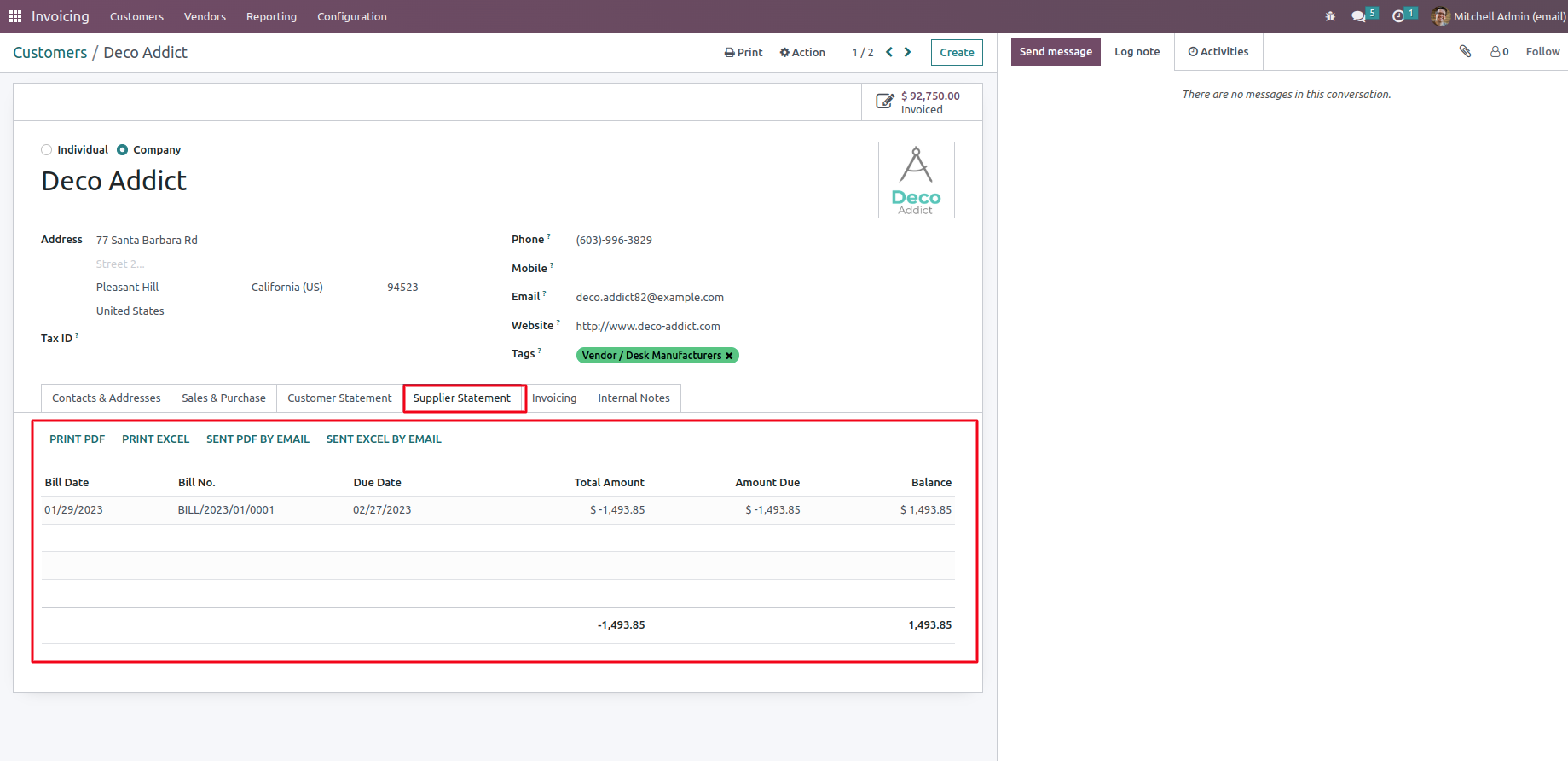Click the Send message button

[1056, 52]
